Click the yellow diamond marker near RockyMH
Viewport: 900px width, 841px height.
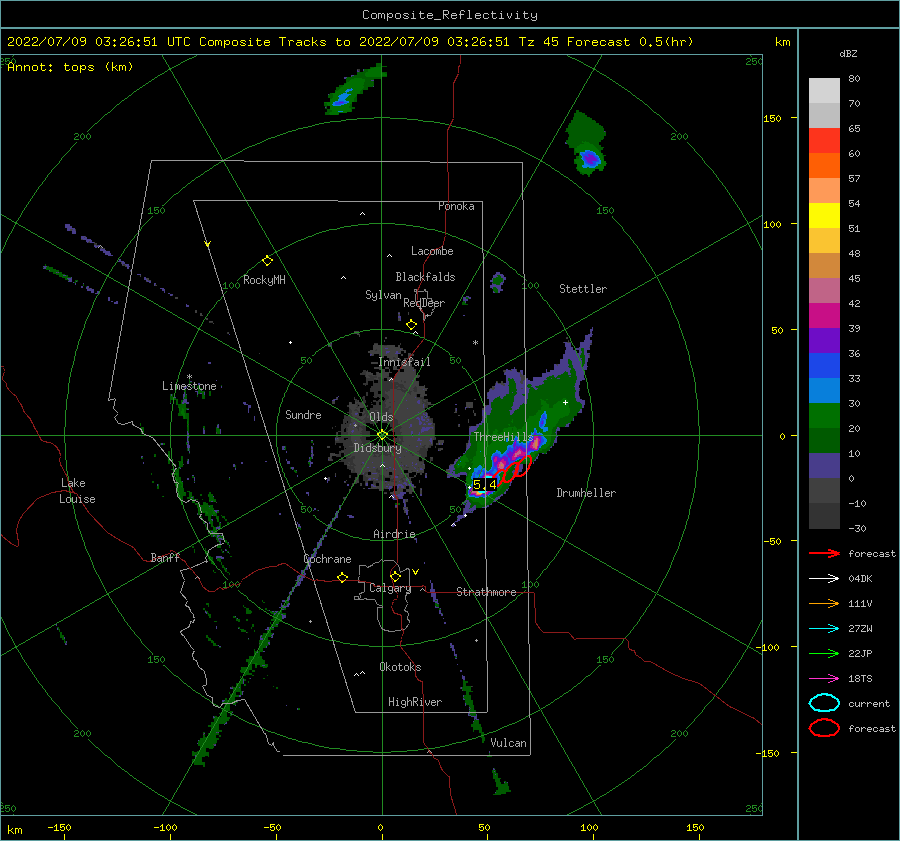267,261
